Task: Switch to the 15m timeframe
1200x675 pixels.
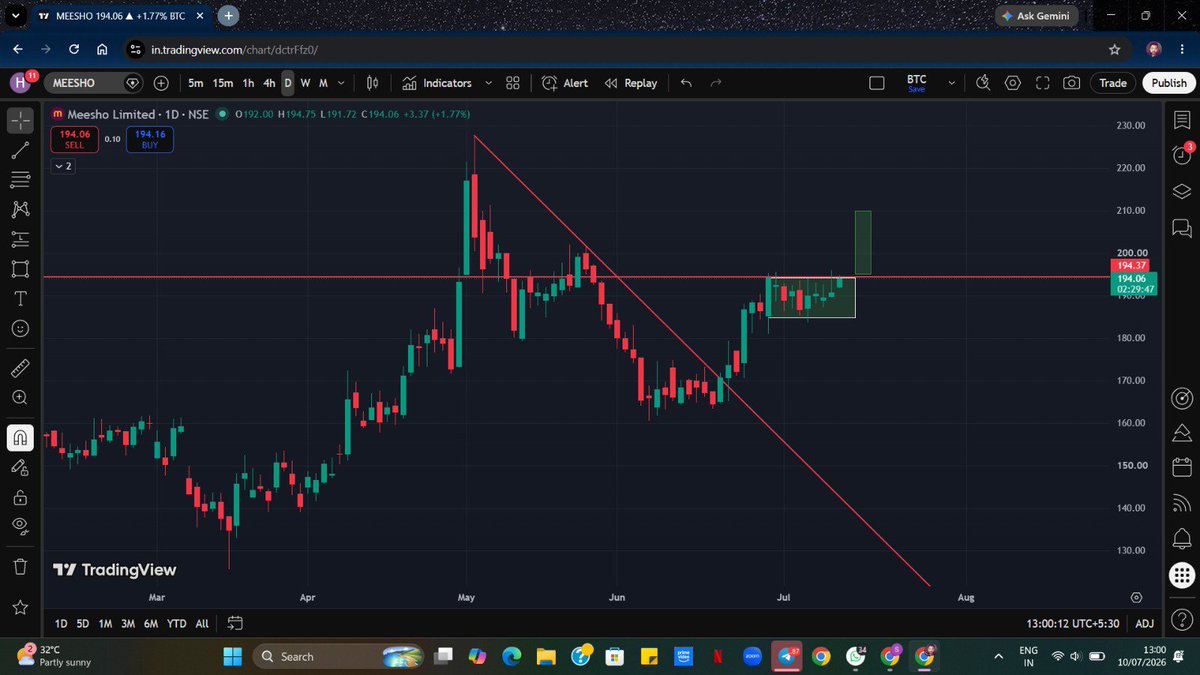Action: tap(223, 83)
